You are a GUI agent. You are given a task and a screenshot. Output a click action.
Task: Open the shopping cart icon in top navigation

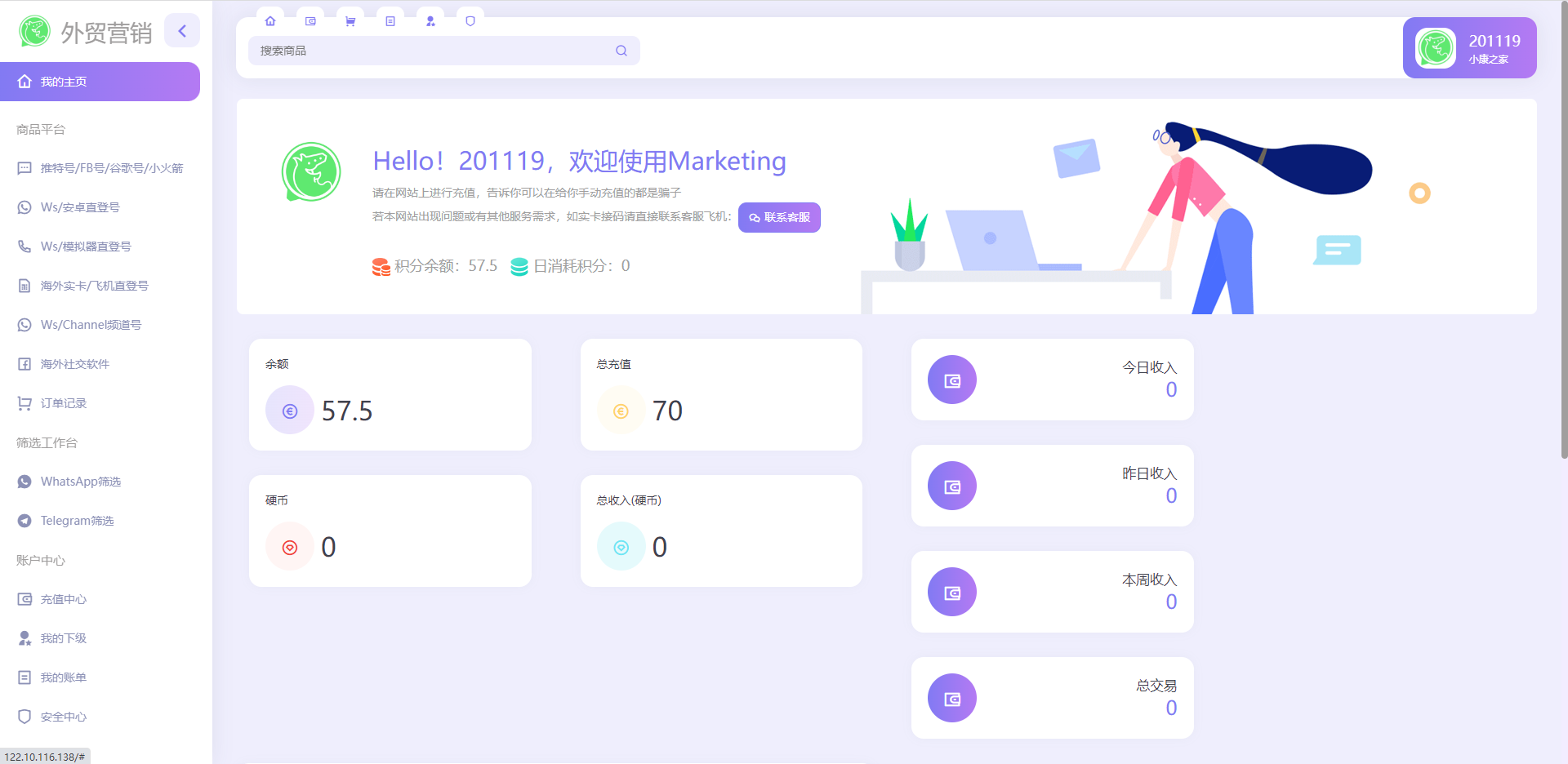350,20
